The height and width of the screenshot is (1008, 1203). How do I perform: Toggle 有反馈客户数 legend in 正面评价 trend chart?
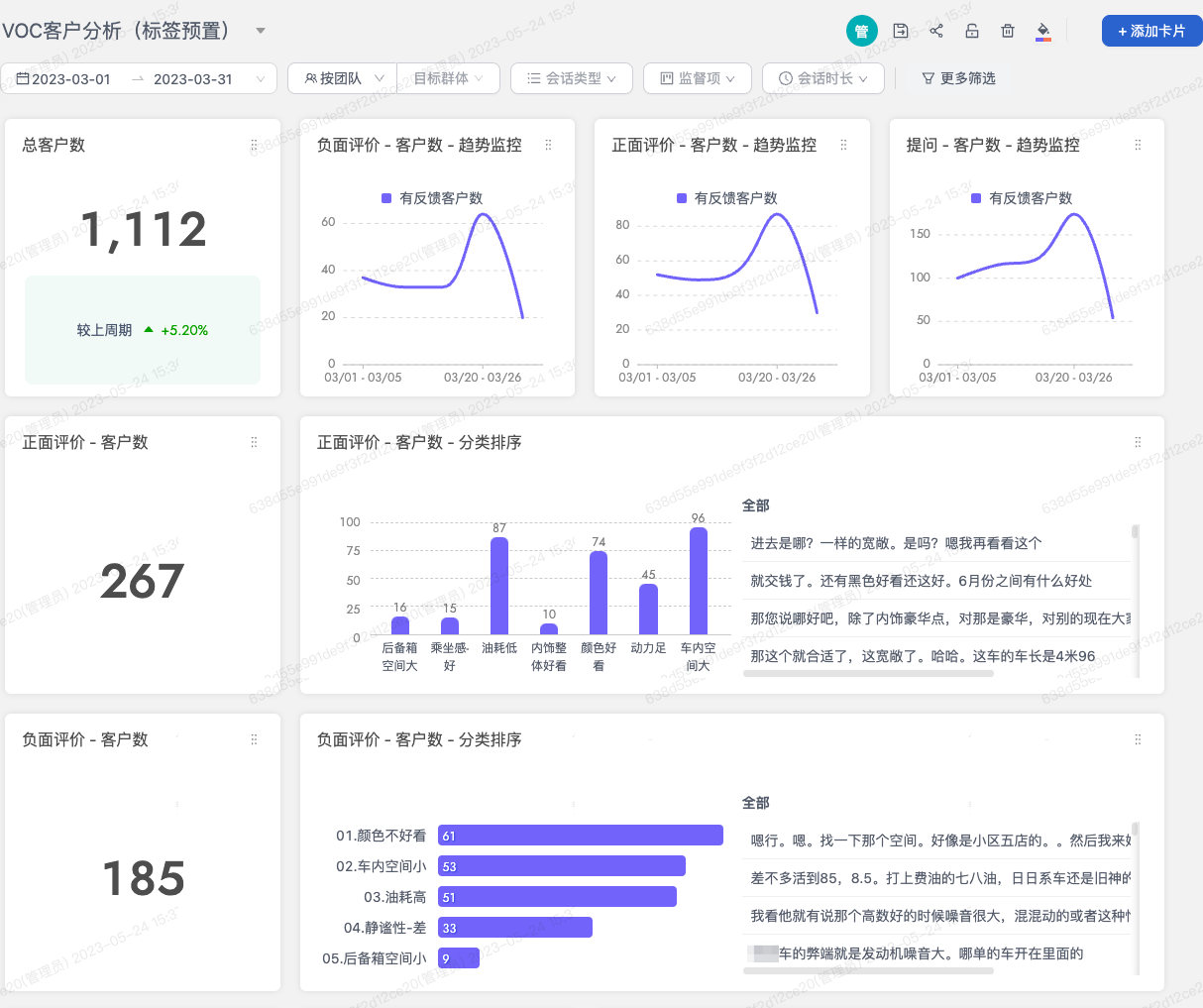[x=727, y=198]
